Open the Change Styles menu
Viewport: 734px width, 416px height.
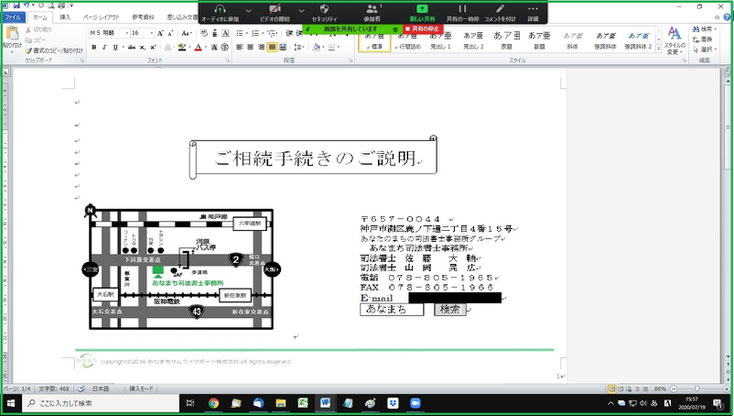pyautogui.click(x=675, y=40)
